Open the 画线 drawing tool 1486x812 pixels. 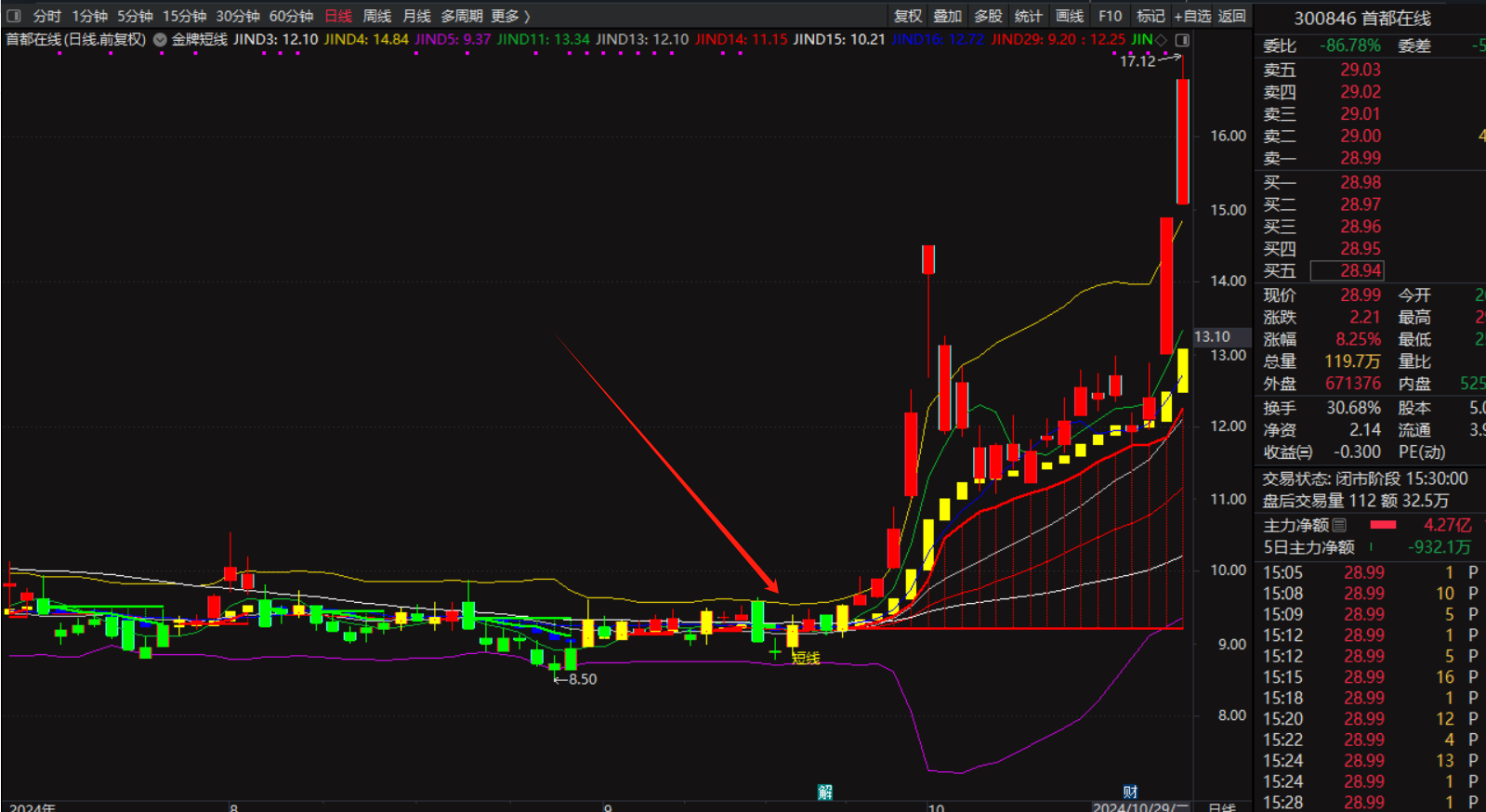coord(1069,16)
